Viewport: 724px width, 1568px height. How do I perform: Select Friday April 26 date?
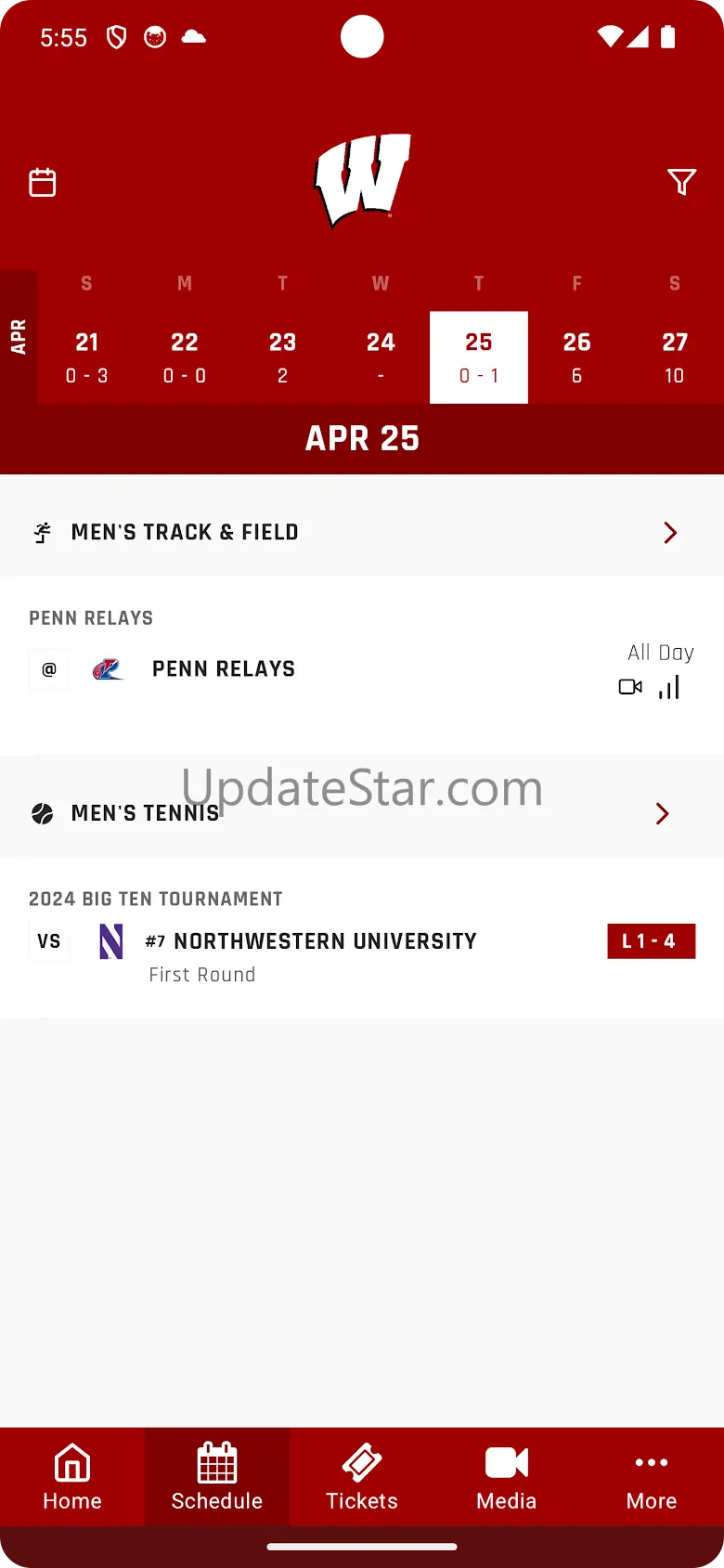coord(577,357)
